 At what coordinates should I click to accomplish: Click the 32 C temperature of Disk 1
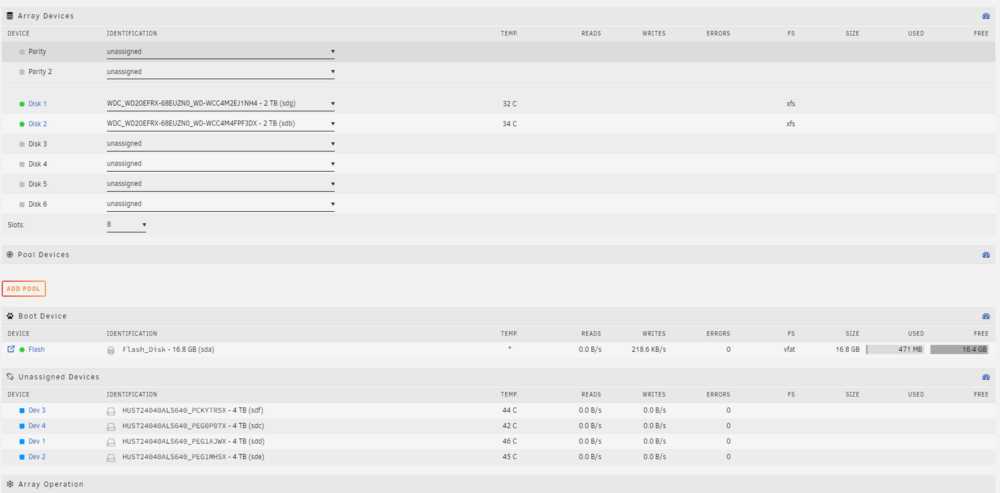coord(510,104)
